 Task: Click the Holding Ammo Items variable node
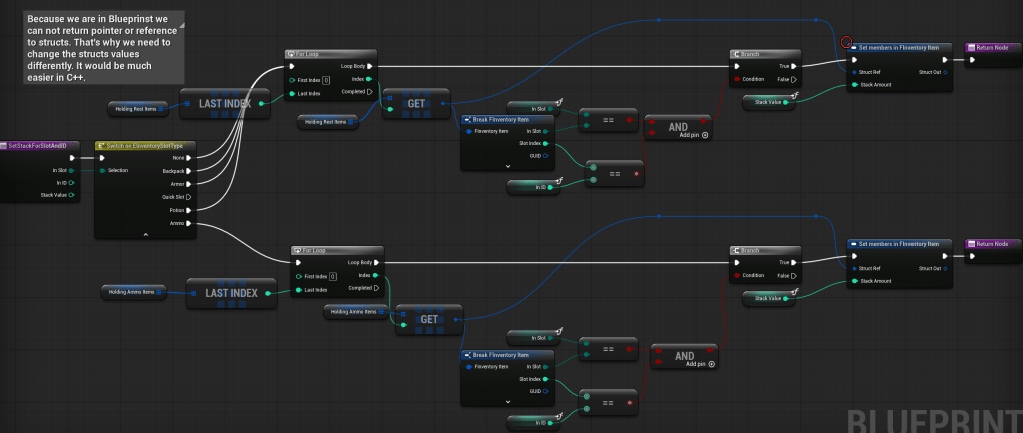141,292
